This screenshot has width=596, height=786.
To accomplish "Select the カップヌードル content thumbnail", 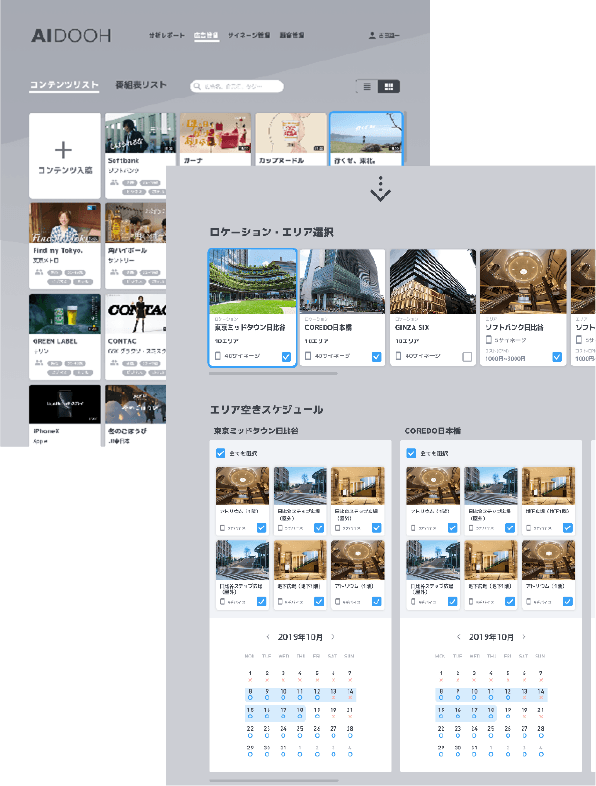I will click(291, 133).
